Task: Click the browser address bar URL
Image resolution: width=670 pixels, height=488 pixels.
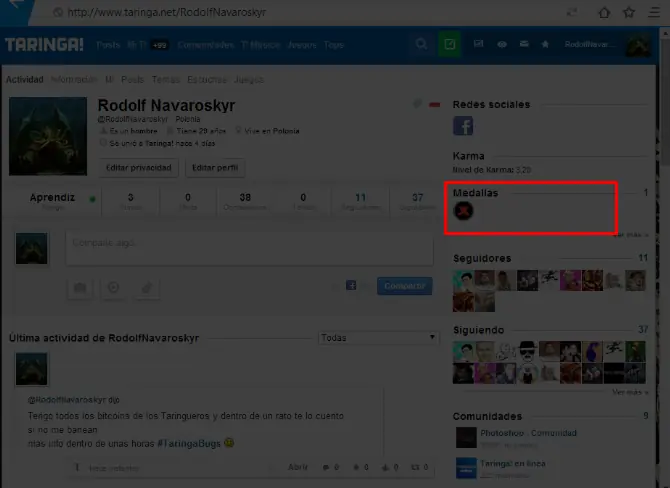Action: pyautogui.click(x=167, y=12)
